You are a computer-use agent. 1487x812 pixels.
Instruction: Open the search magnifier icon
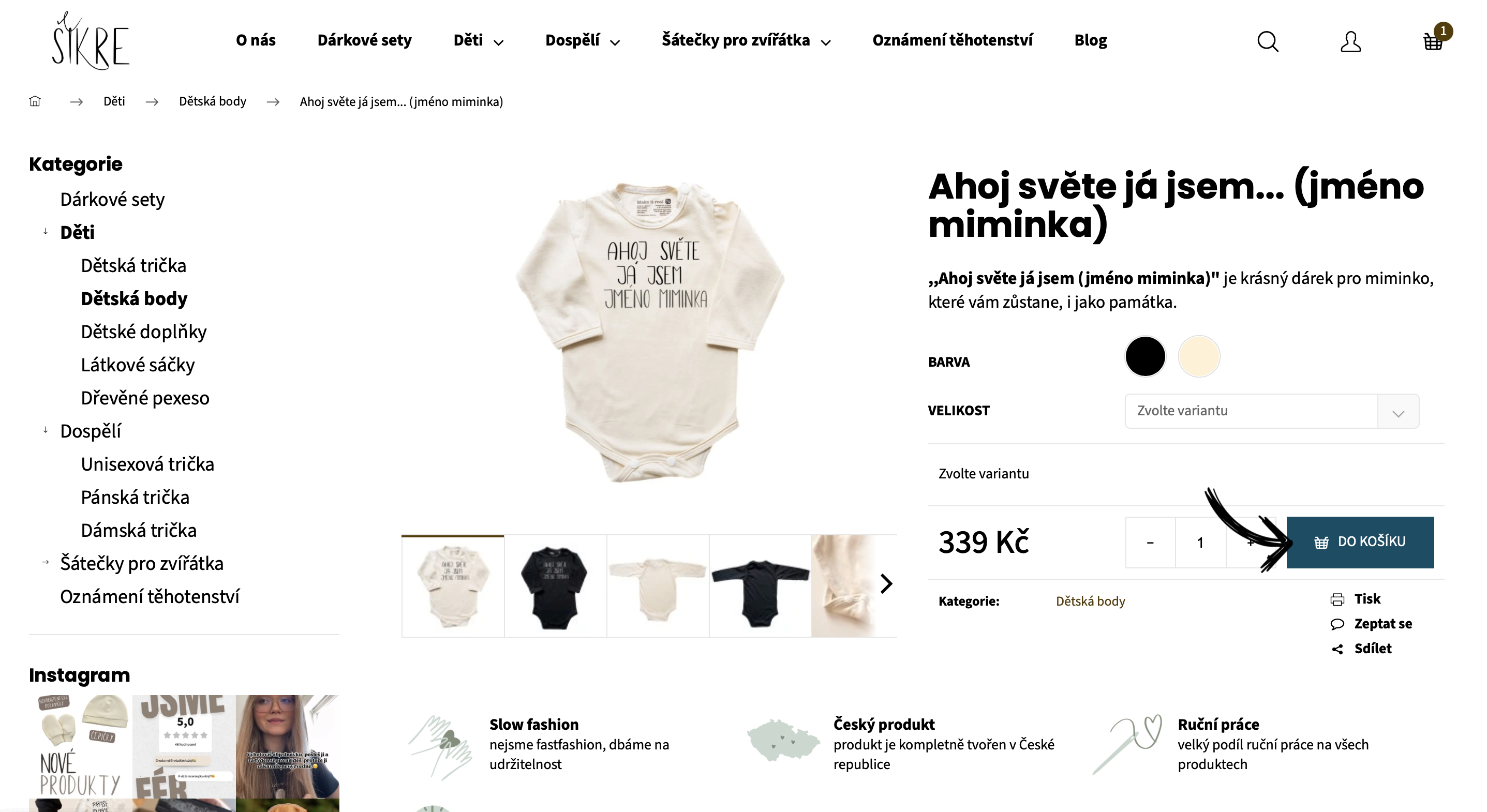click(1268, 41)
